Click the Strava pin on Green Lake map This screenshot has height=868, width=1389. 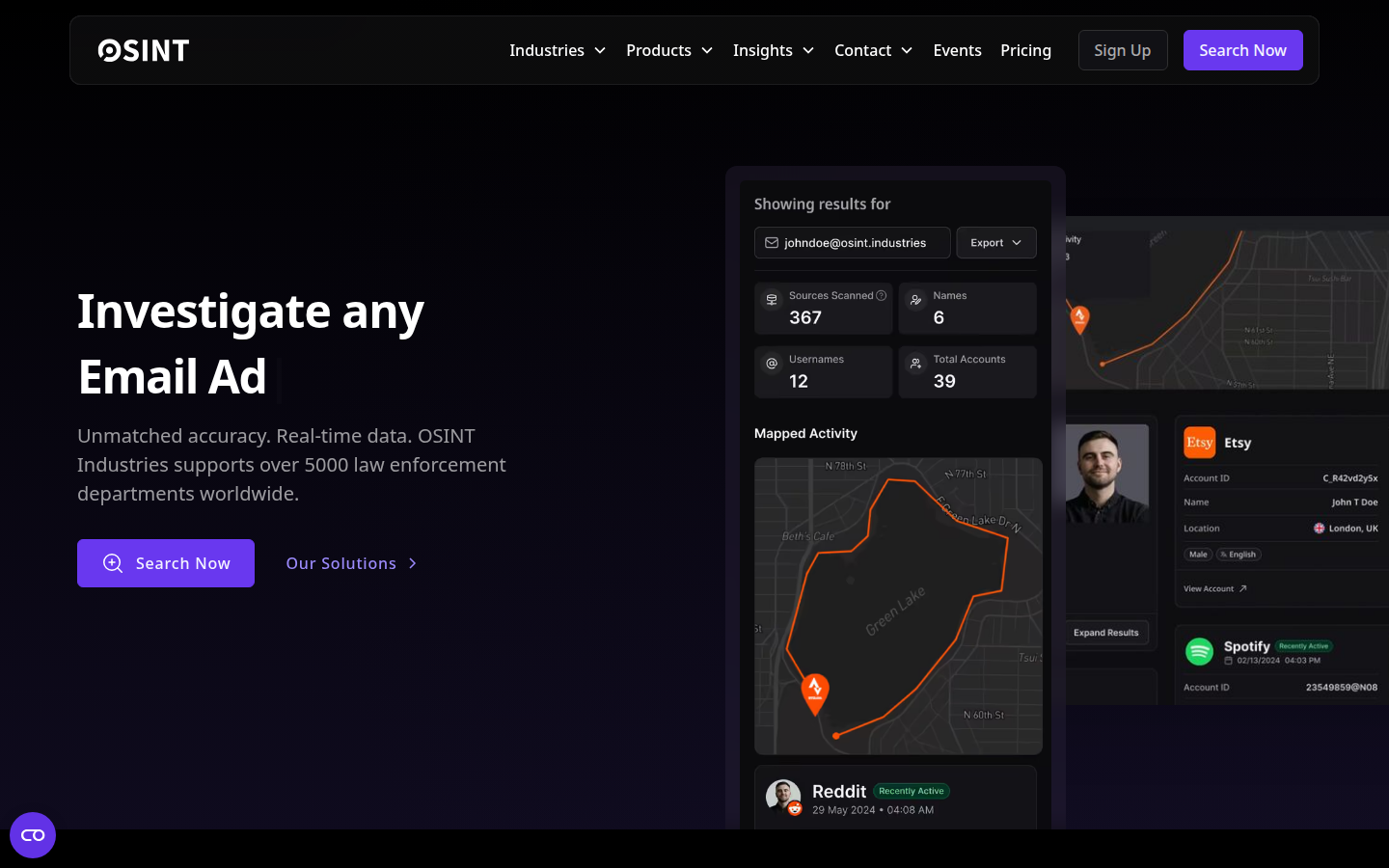point(815,692)
